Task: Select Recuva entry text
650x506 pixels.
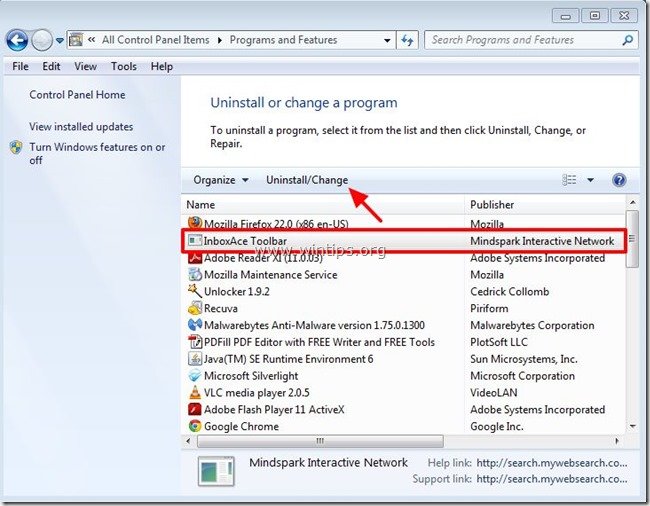Action: coord(221,308)
